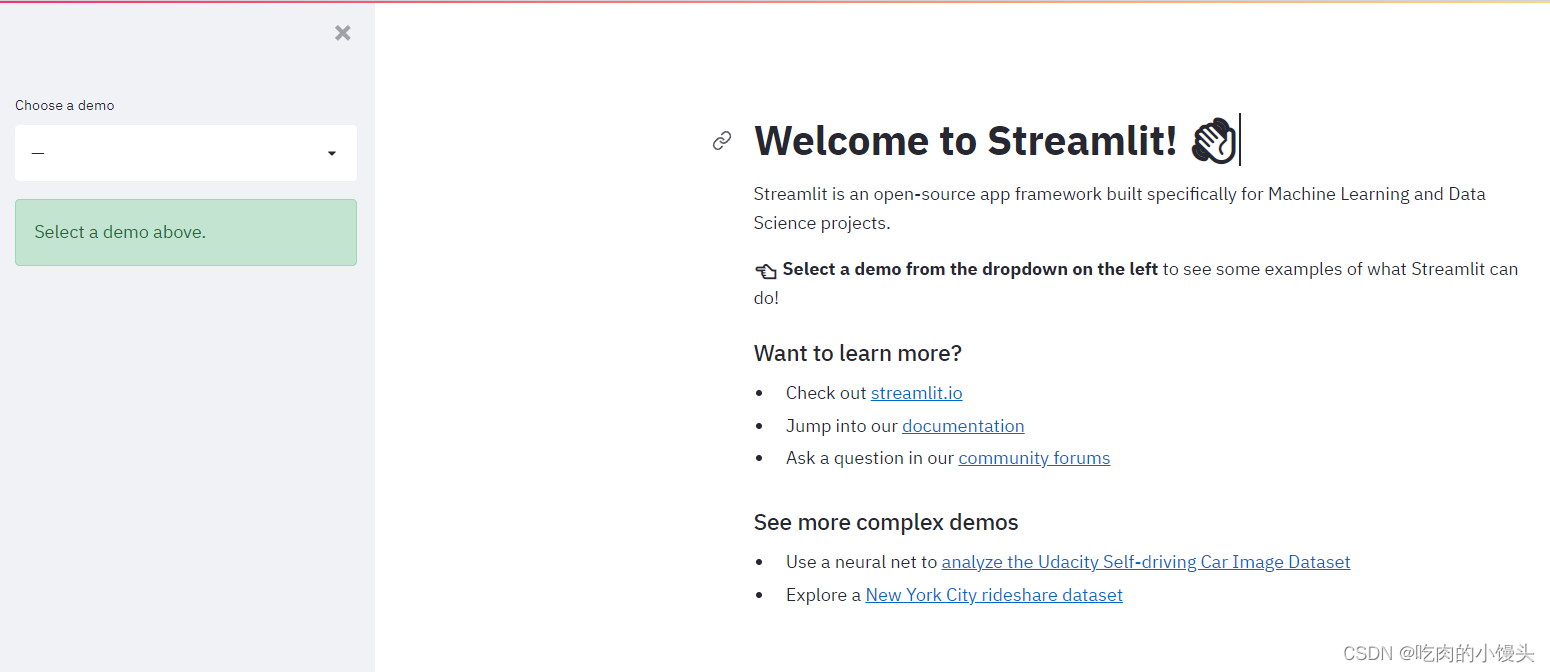Click the bold 'Select a demo from the dropdown' text
Image resolution: width=1550 pixels, height=672 pixels.
tap(970, 269)
